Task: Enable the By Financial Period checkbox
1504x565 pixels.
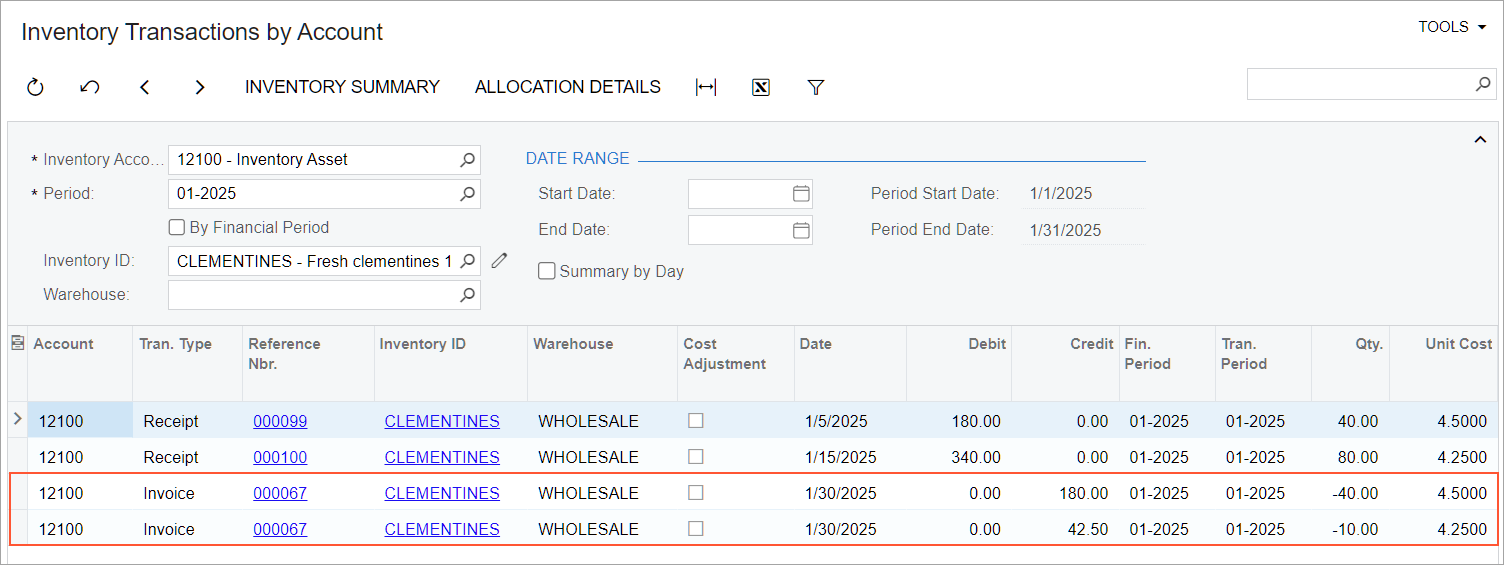Action: tap(177, 227)
